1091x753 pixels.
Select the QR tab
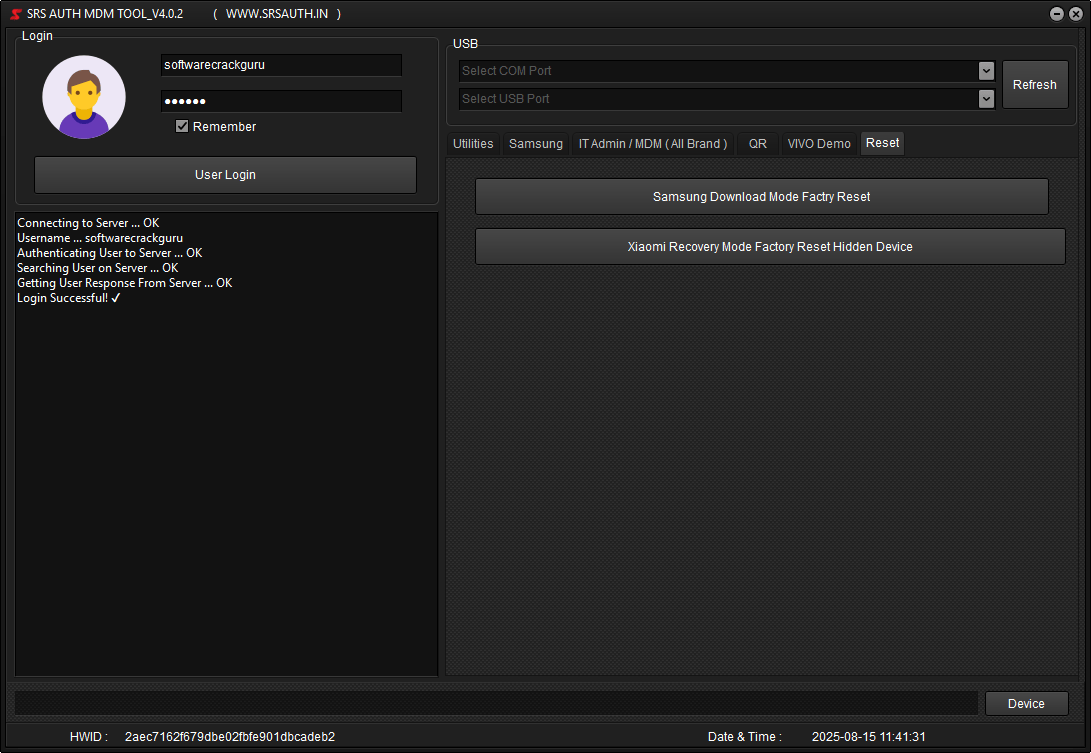coord(757,143)
